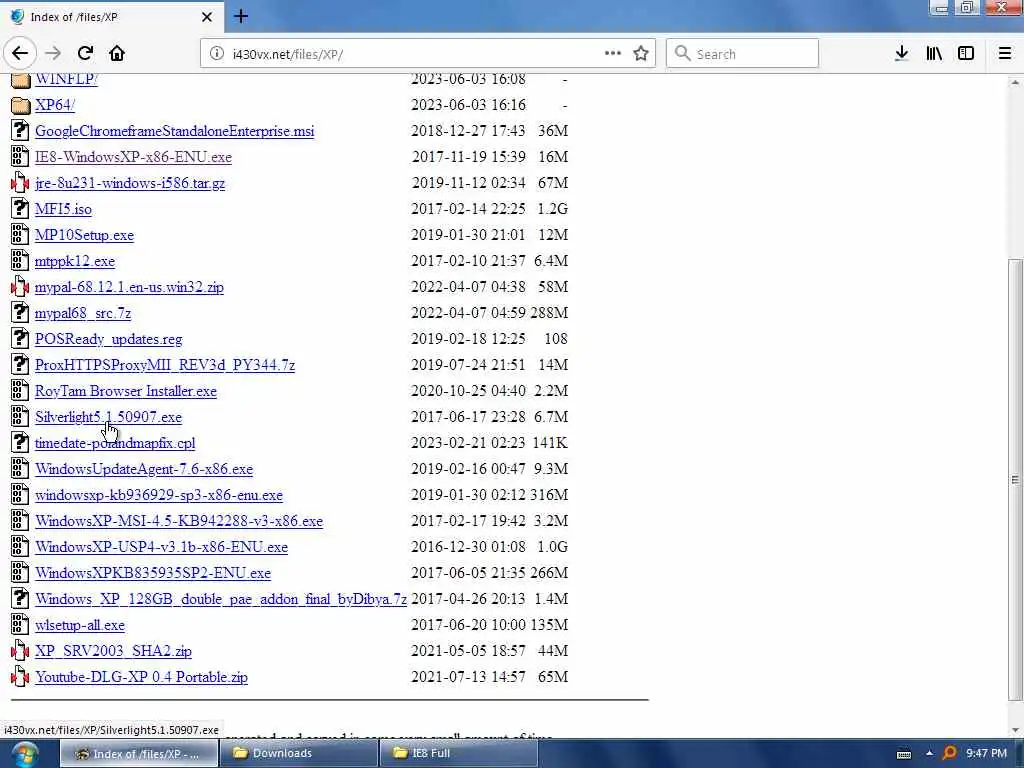Download Silverlight5.1.50907.exe
Viewport: 1024px width, 768px height.
(x=108, y=417)
